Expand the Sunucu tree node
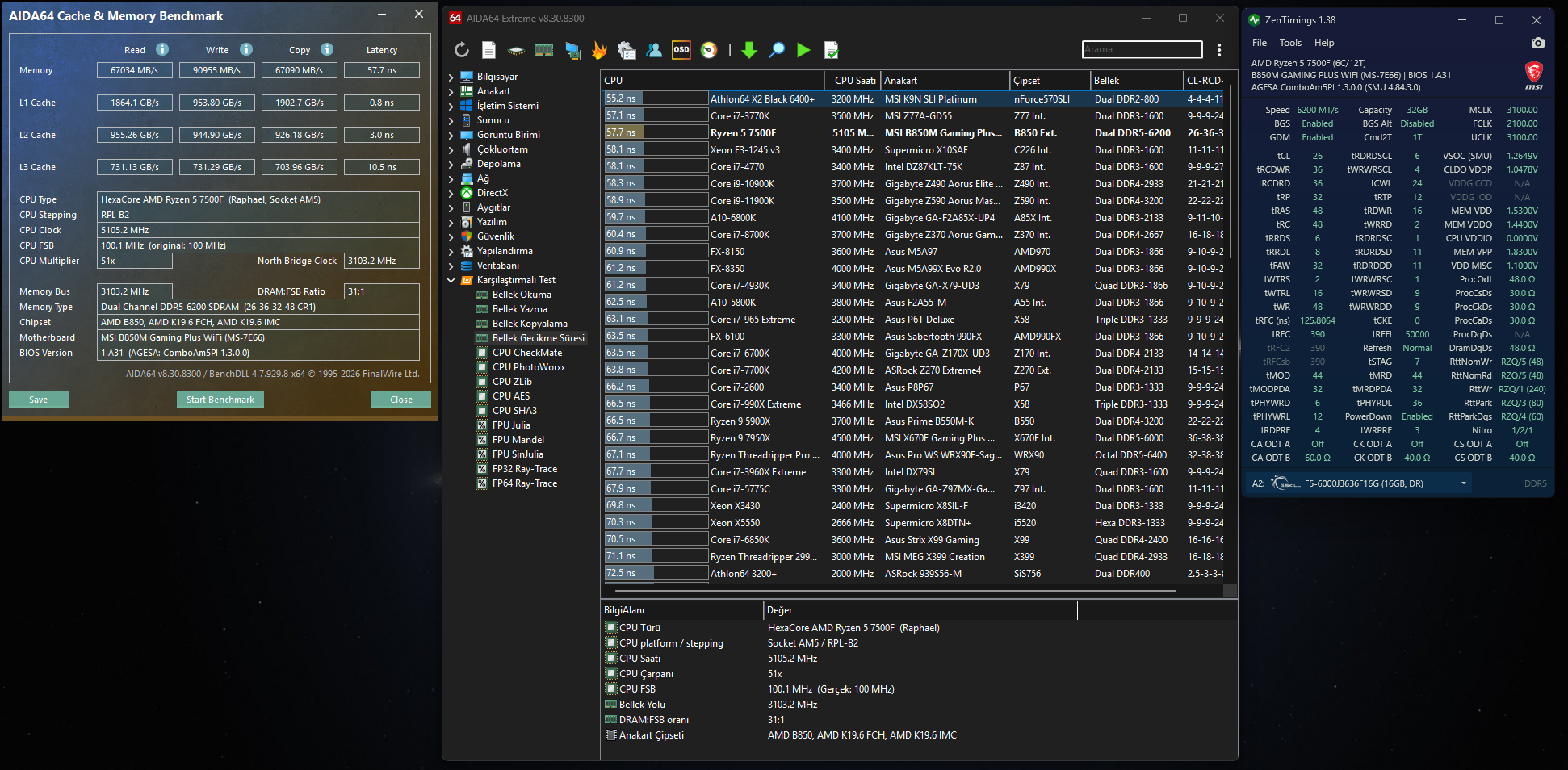This screenshot has height=770, width=1568. pyautogui.click(x=451, y=121)
